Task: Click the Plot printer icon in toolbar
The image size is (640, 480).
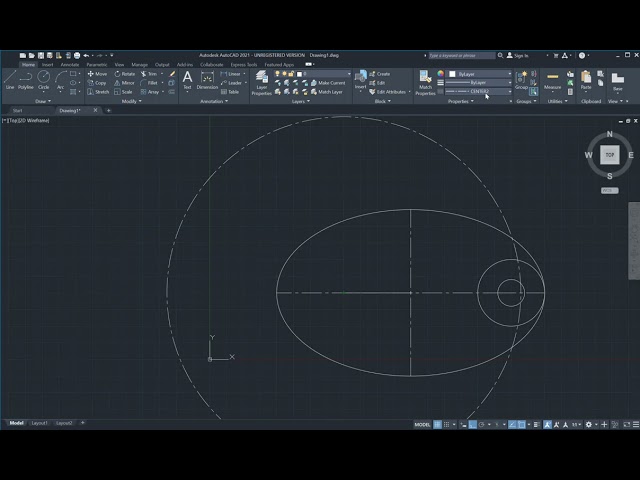Action: [x=77, y=56]
